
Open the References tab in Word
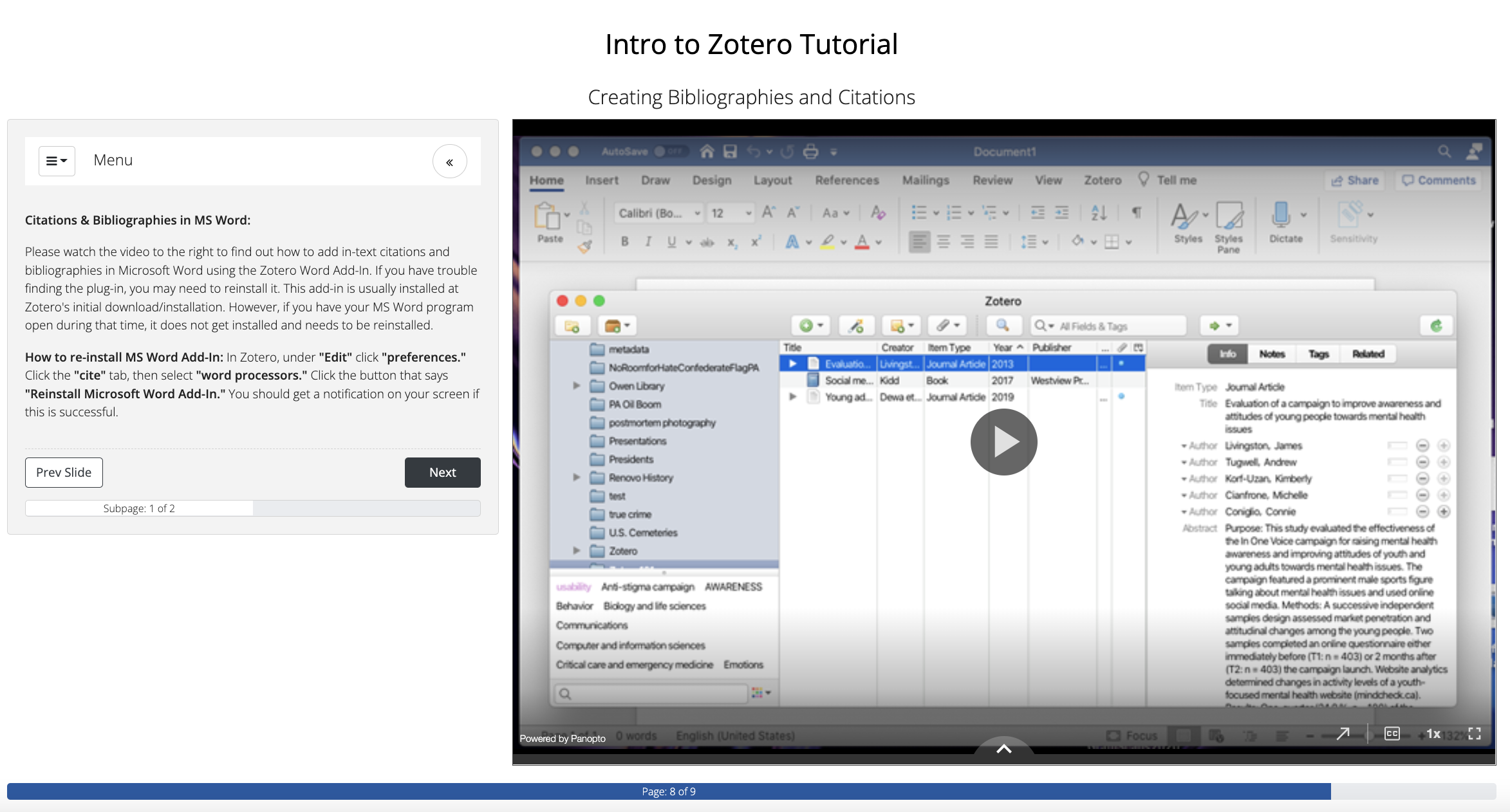pos(846,180)
